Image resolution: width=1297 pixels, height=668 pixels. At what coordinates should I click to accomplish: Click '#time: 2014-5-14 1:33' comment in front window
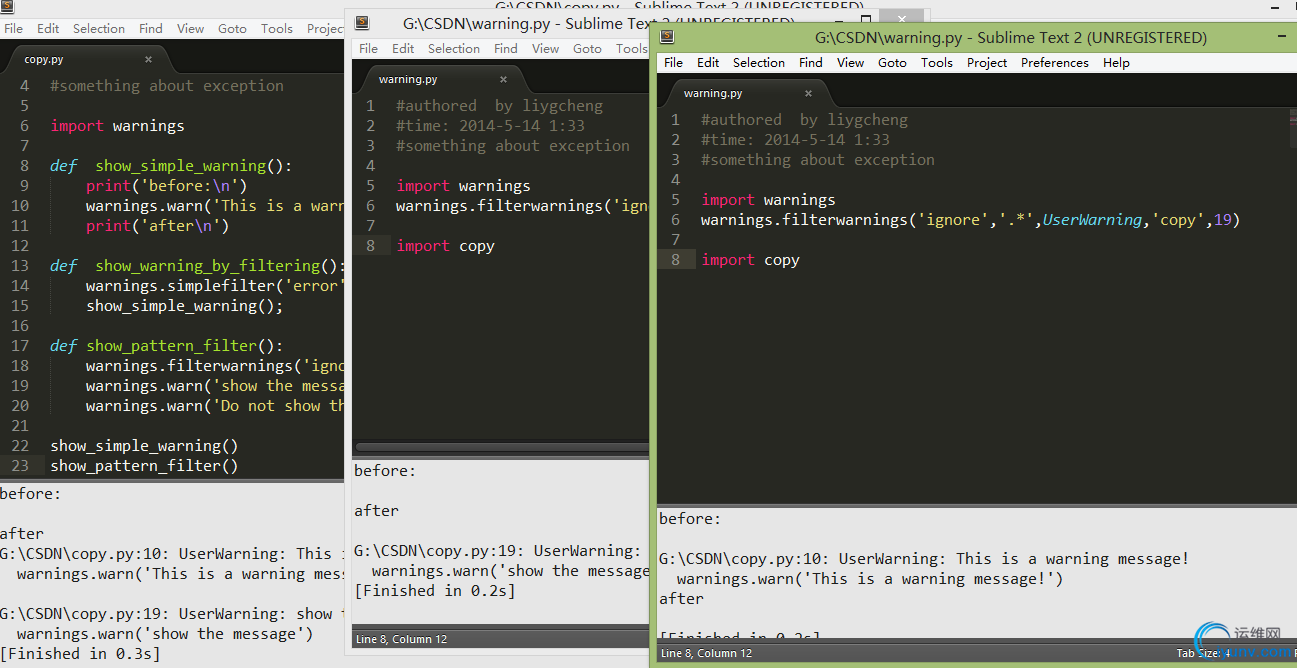pyautogui.click(x=795, y=140)
